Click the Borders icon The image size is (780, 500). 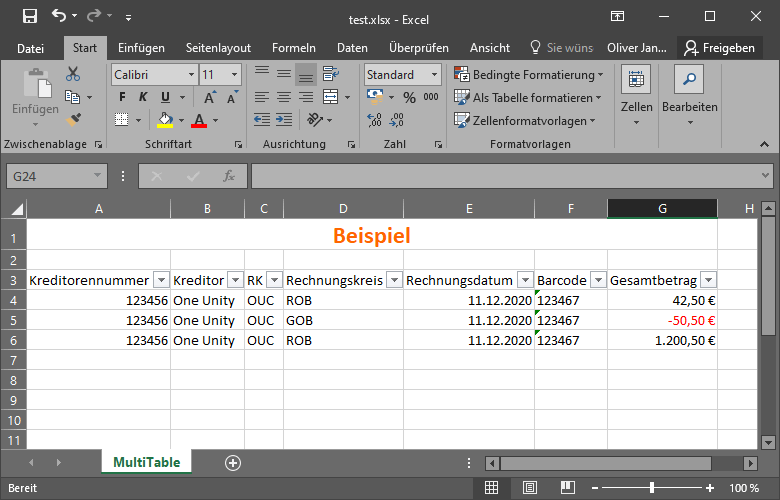click(122, 119)
